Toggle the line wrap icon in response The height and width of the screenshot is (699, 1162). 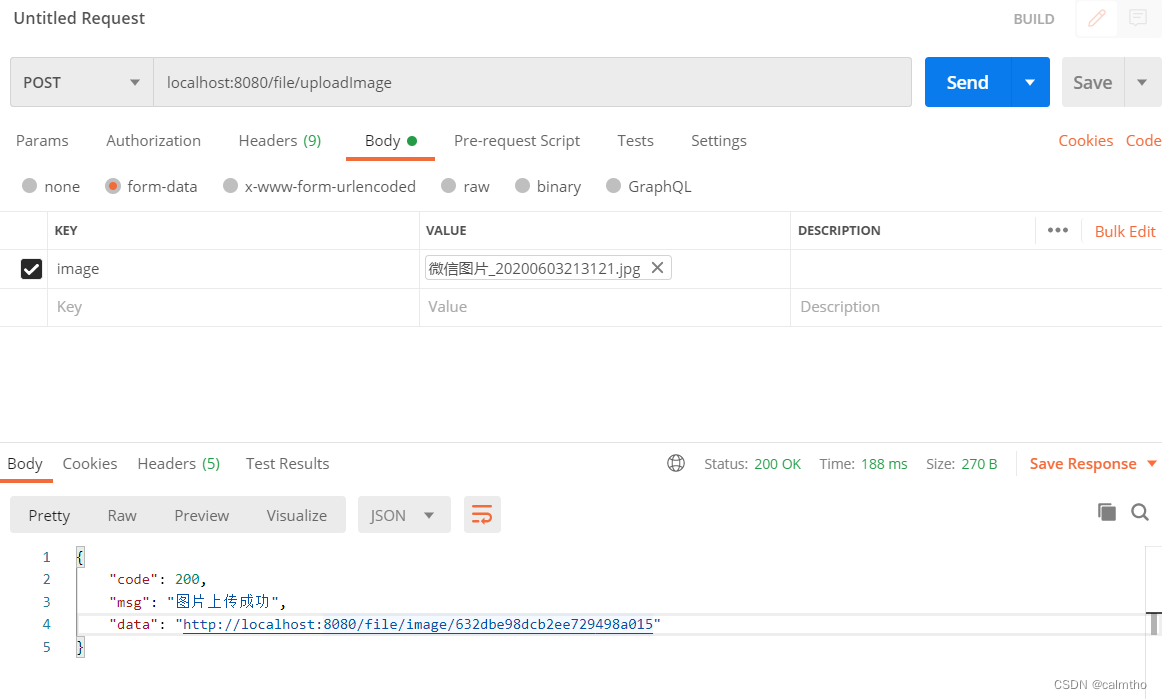[482, 514]
